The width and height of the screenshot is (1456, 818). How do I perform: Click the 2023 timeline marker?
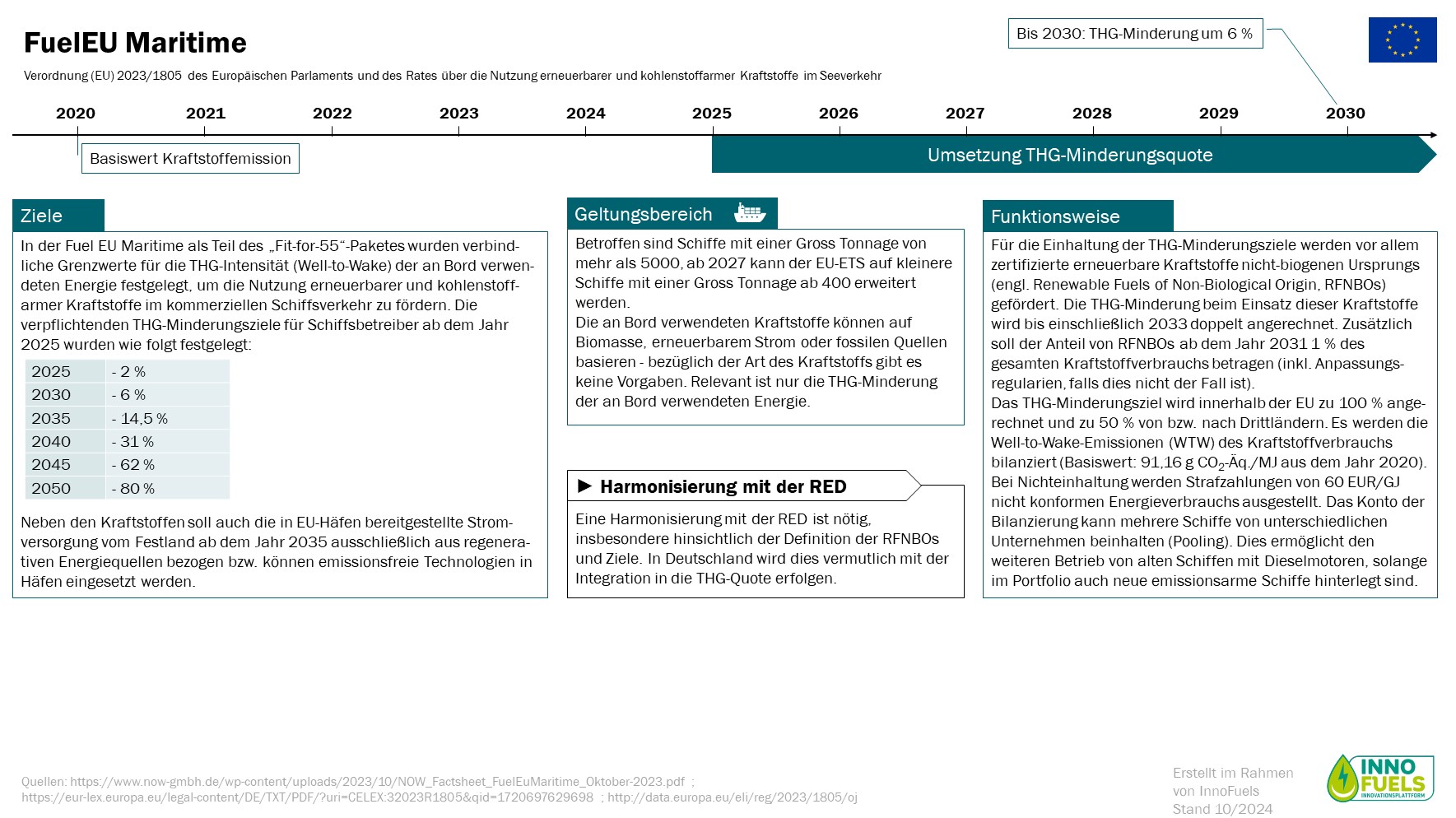(459, 114)
